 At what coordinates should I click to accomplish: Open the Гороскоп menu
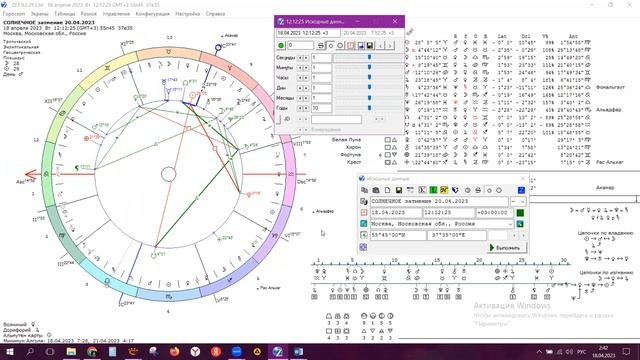click(14, 13)
